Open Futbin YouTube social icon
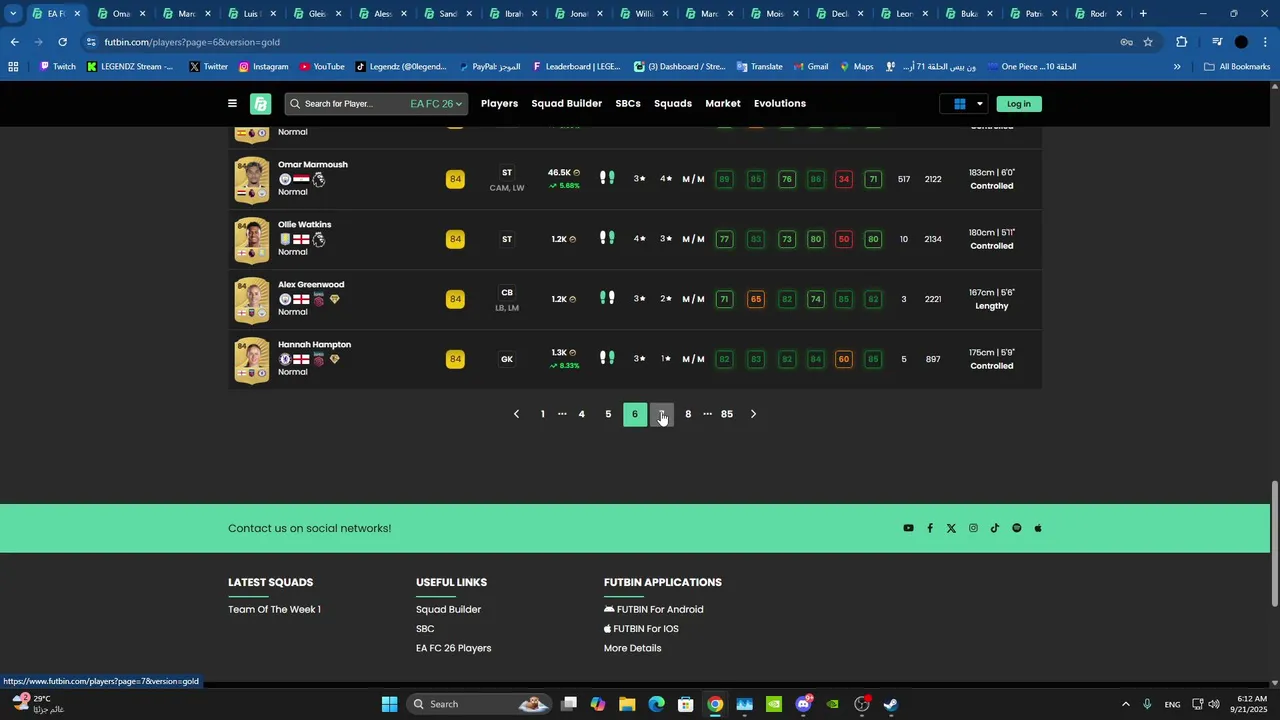 click(x=908, y=528)
